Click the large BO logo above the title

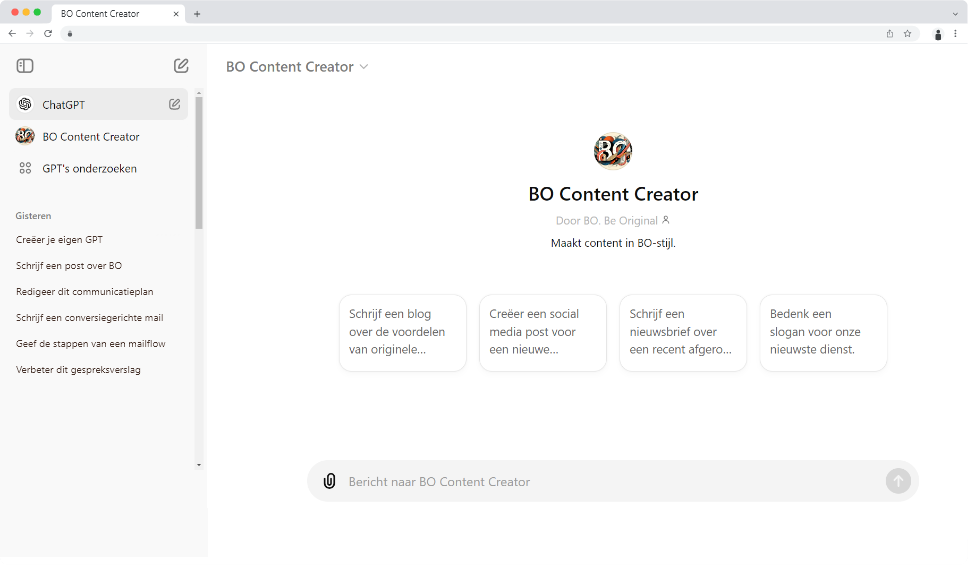coord(613,151)
